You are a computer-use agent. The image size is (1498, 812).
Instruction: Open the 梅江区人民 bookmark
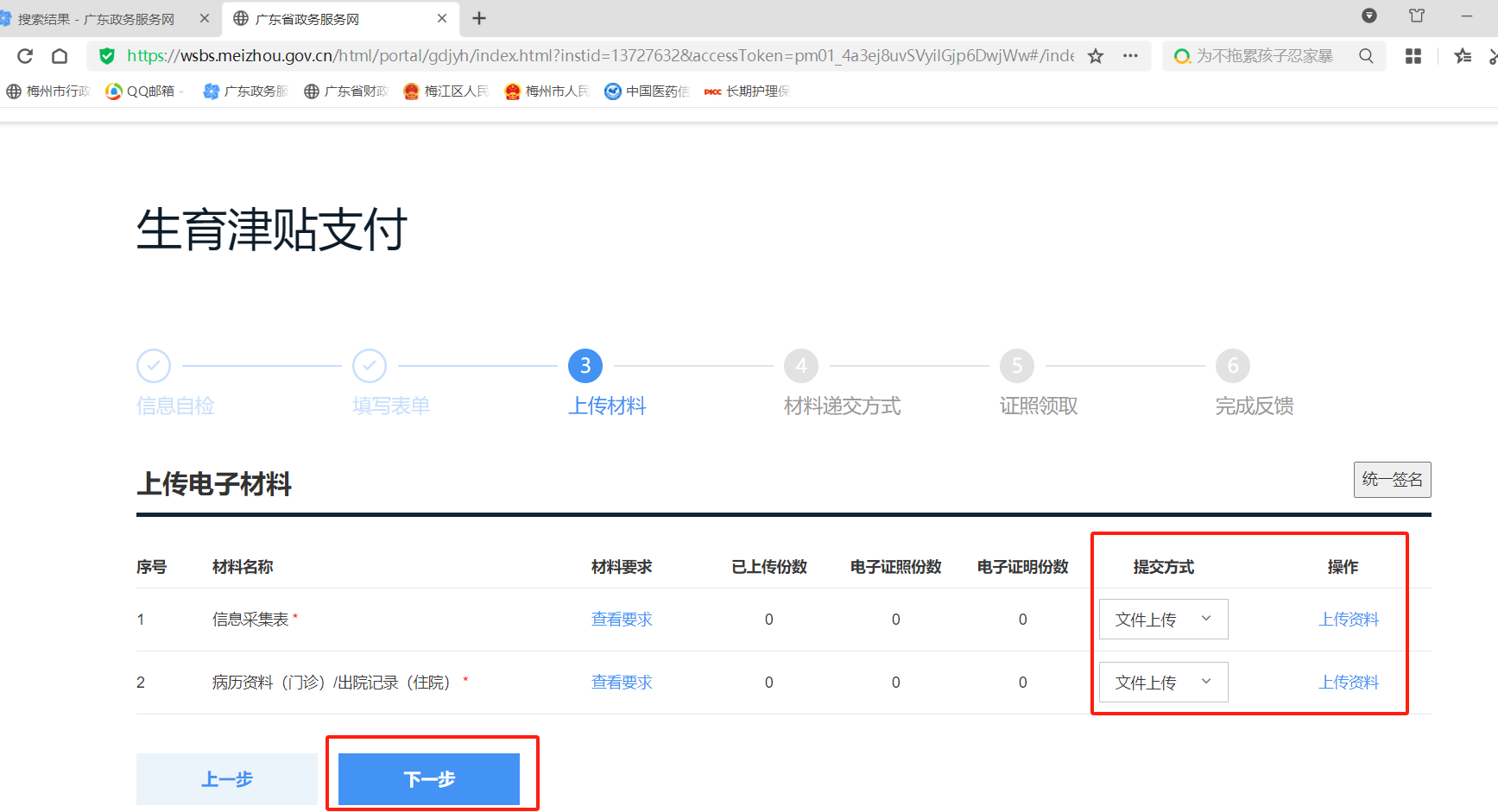point(446,91)
